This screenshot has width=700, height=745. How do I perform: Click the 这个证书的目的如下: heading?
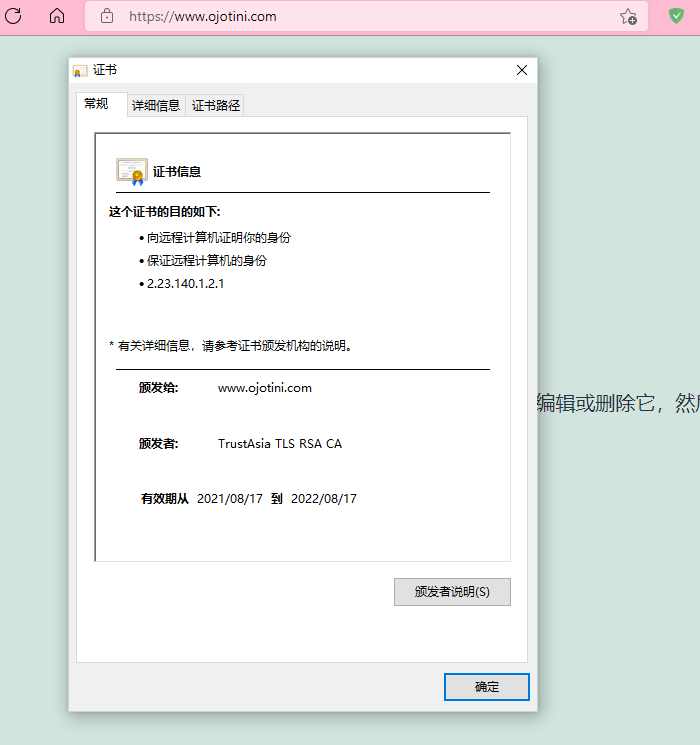(164, 212)
